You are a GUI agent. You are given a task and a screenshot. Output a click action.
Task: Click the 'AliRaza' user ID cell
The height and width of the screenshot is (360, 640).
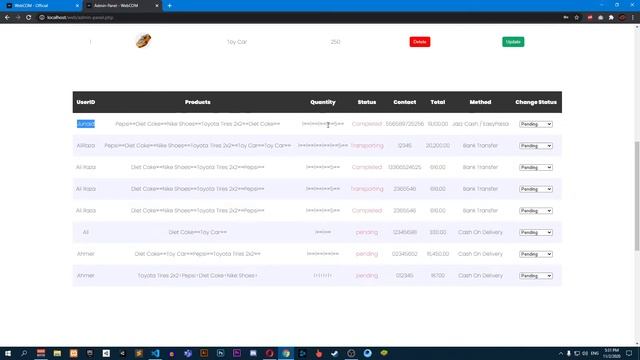tap(86, 145)
